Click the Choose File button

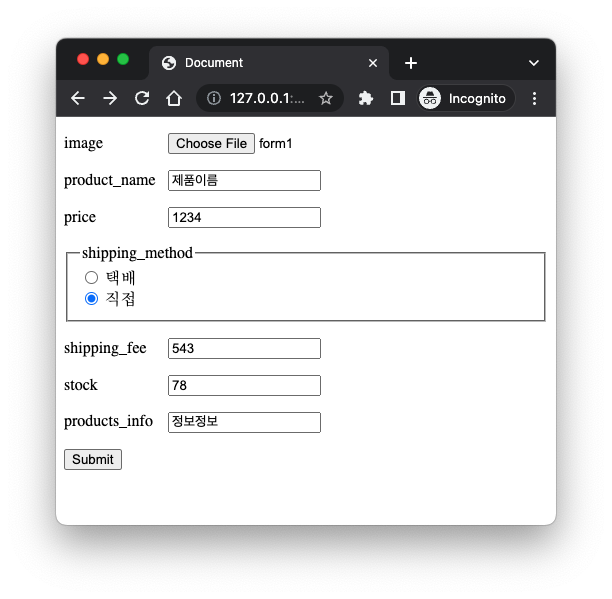(211, 143)
